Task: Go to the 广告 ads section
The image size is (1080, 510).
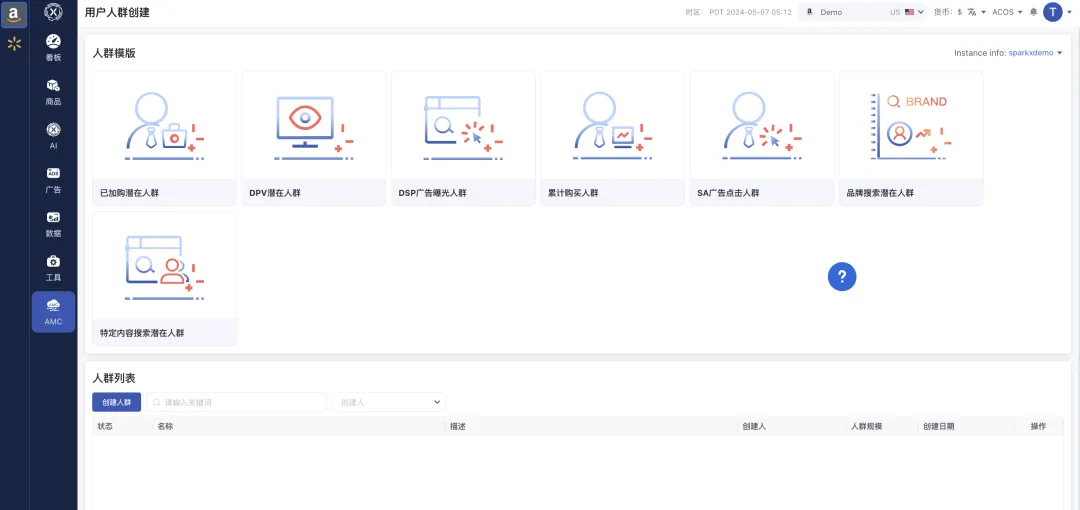Action: coord(53,179)
